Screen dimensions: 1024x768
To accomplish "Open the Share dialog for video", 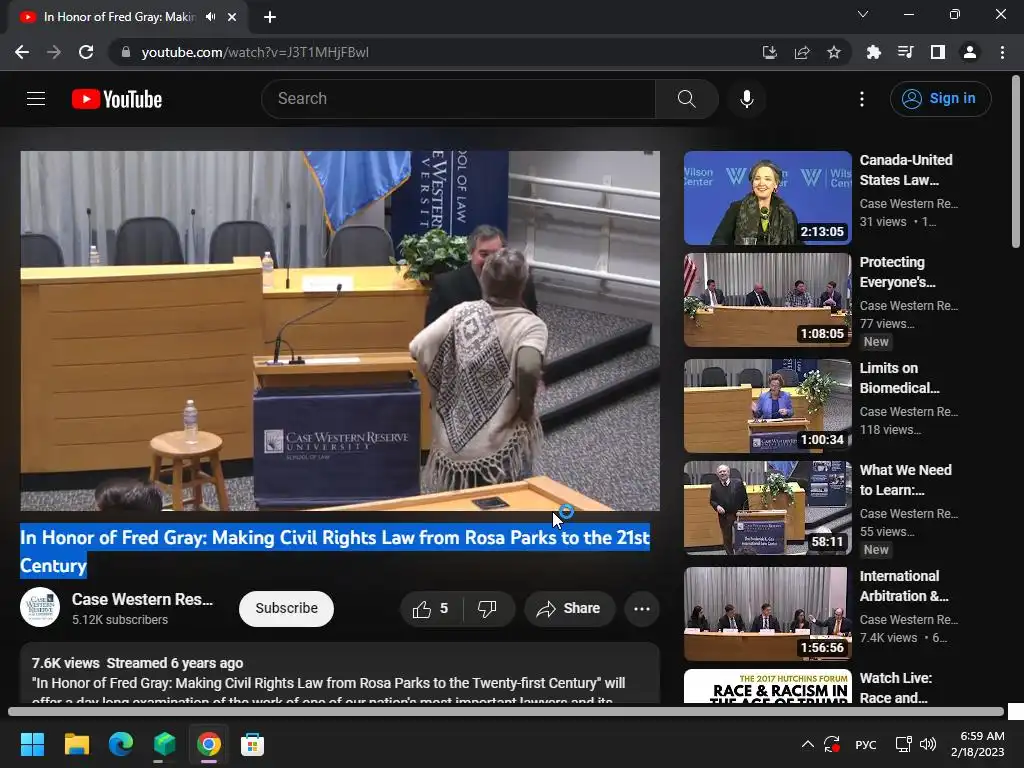I will pyautogui.click(x=569, y=609).
